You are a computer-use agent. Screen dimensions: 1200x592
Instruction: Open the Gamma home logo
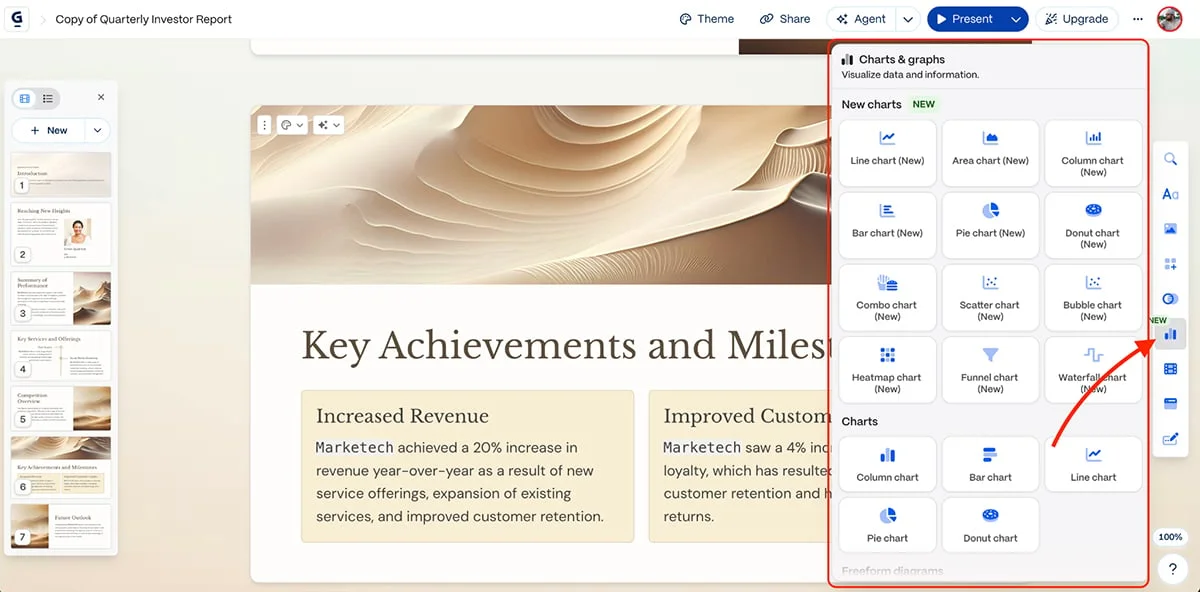point(17,19)
